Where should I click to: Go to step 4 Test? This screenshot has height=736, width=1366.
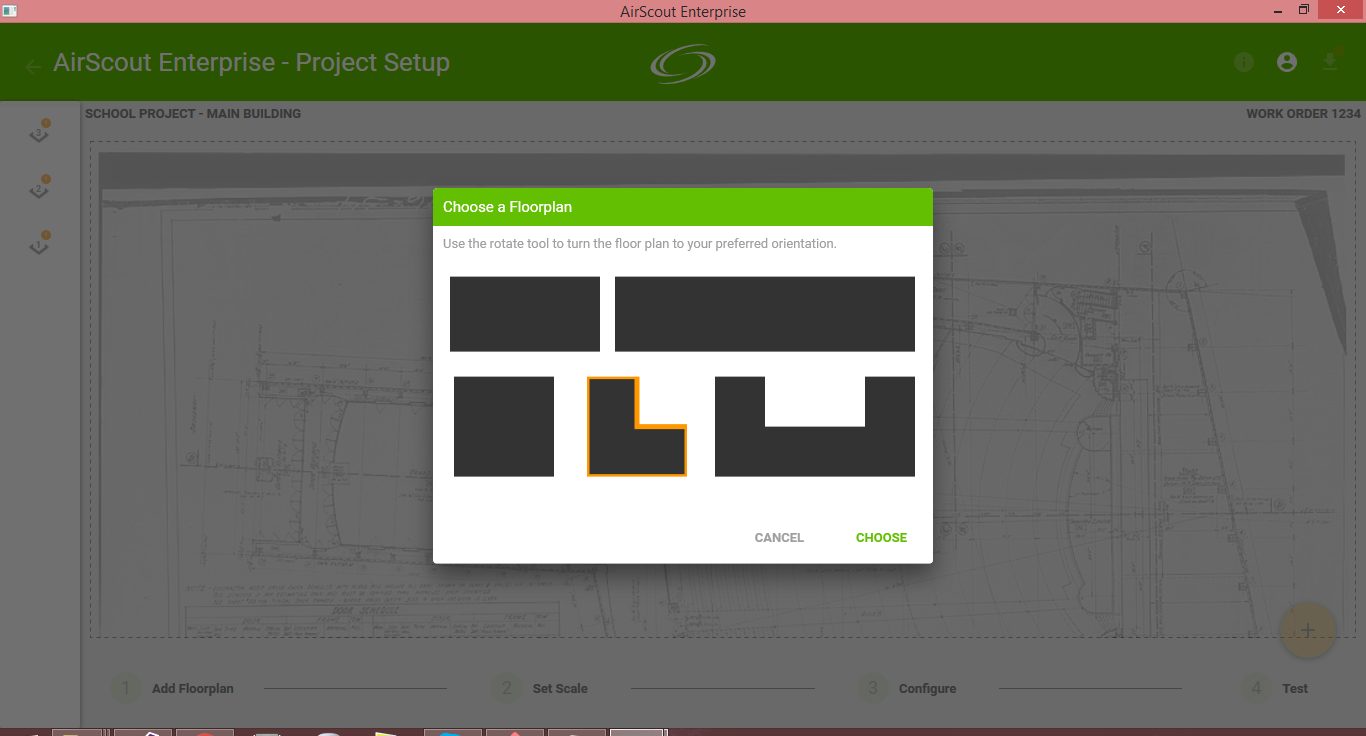(x=1275, y=688)
